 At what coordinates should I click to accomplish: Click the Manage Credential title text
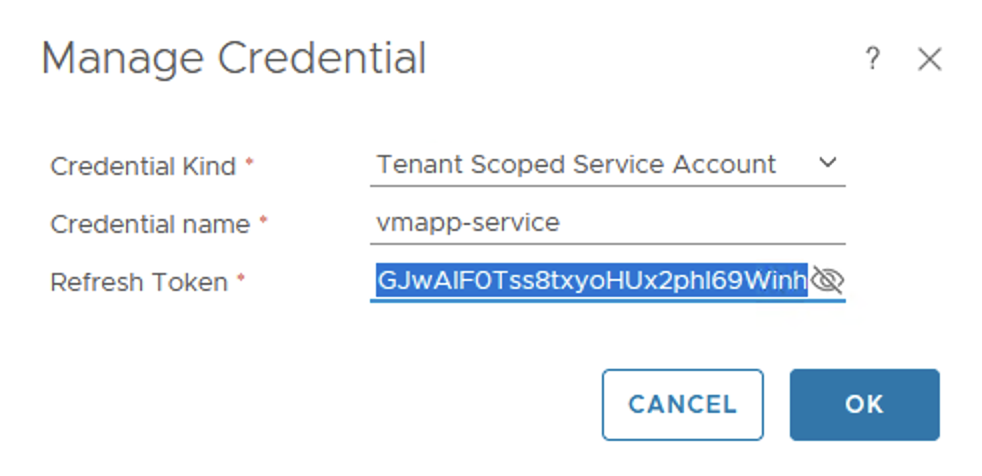pos(234,59)
